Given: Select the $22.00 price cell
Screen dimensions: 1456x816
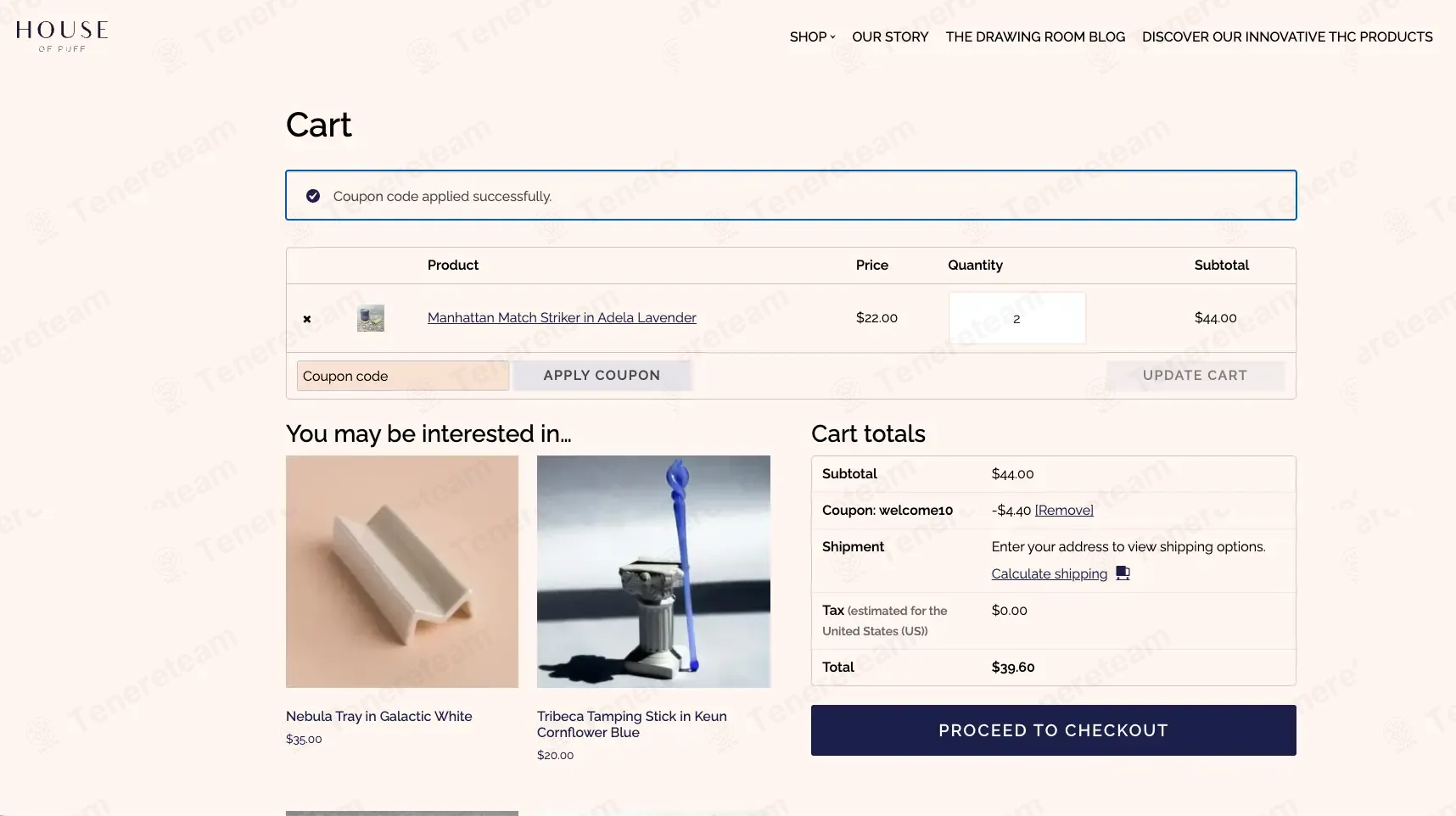Looking at the screenshot, I should click(876, 318).
